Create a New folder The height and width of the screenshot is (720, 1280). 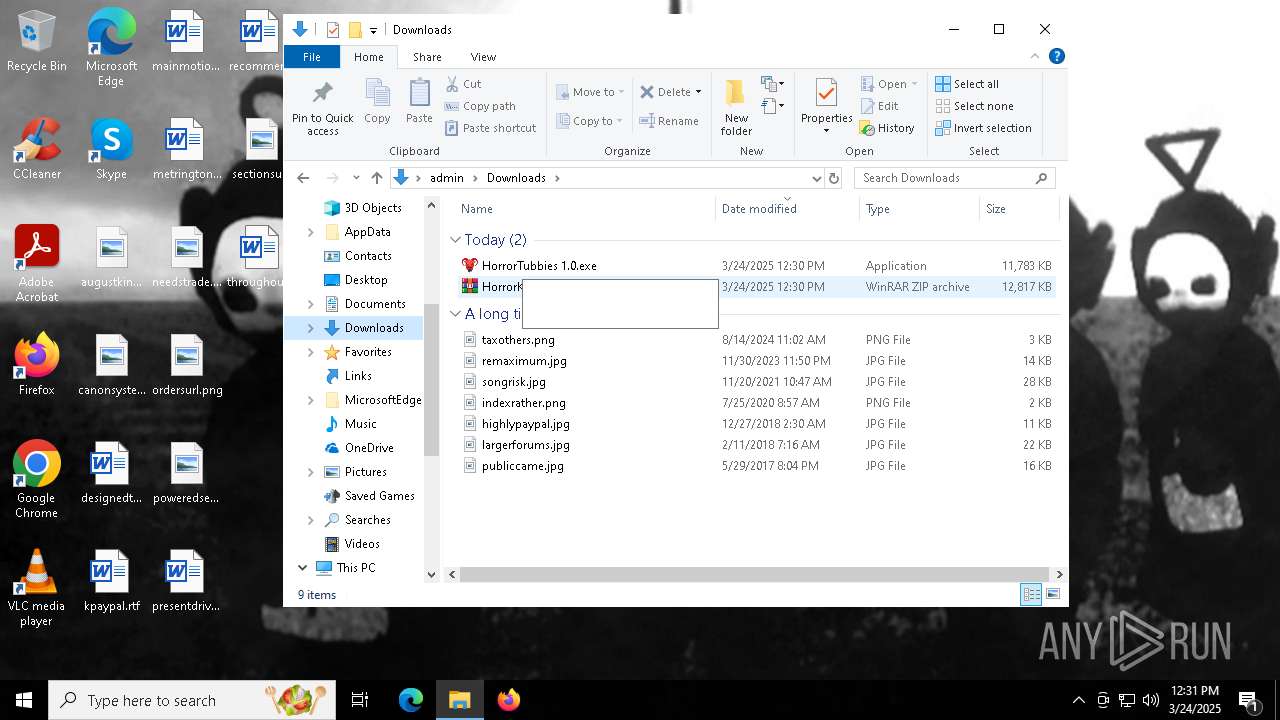[736, 108]
